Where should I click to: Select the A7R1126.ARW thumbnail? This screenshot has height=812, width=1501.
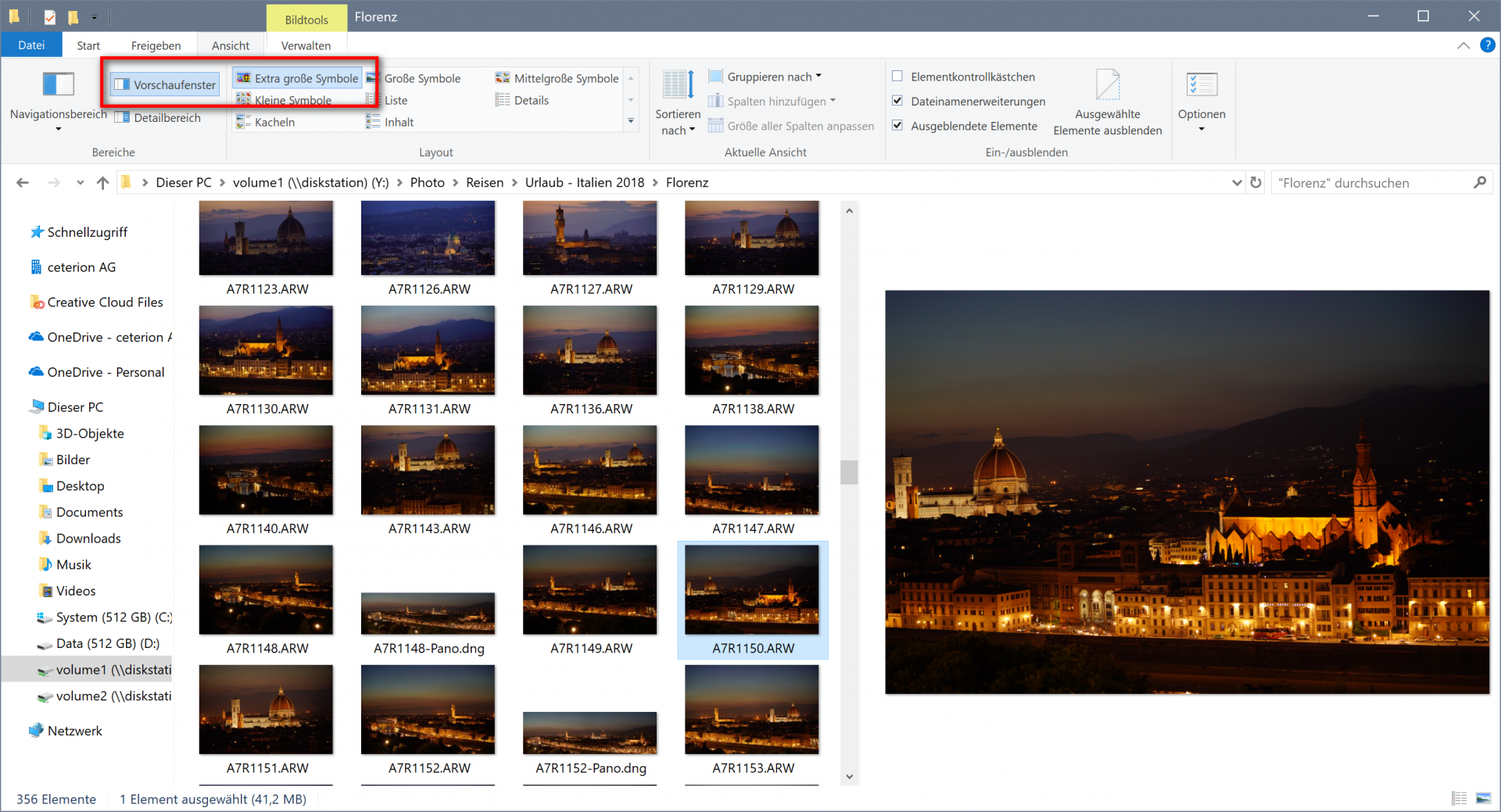pyautogui.click(x=428, y=238)
